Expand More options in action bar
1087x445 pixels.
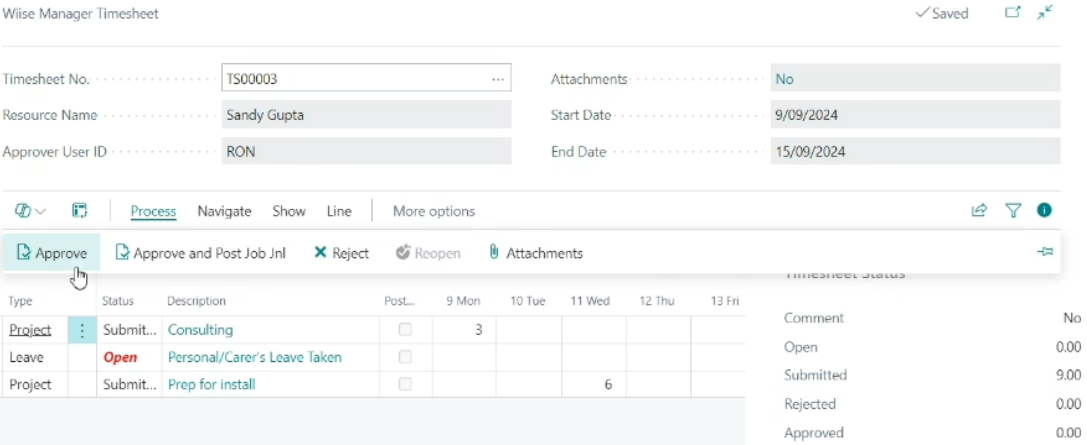pos(434,211)
